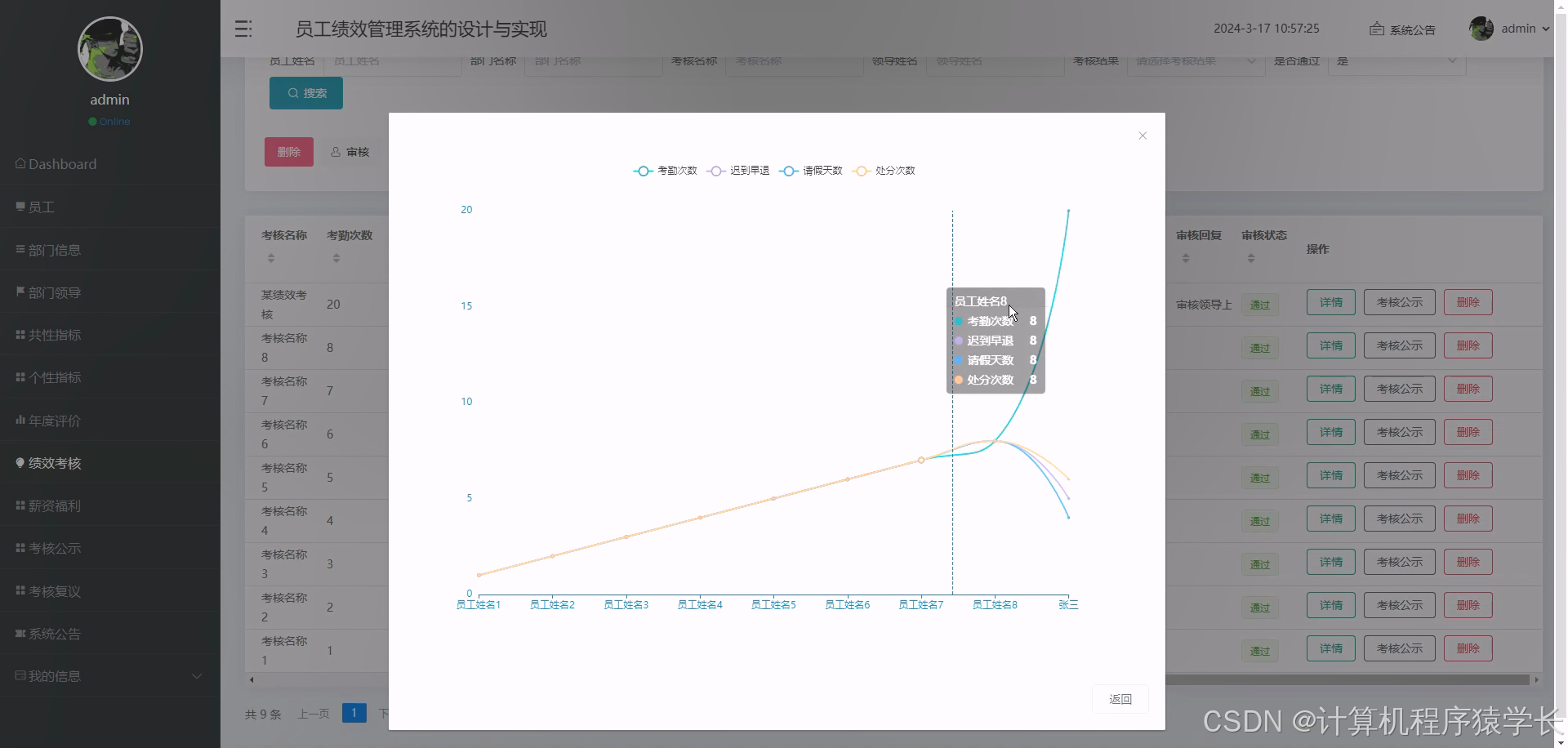Click table horizontal scrollbar left arrow
This screenshot has height=748, width=1568.
pos(252,679)
